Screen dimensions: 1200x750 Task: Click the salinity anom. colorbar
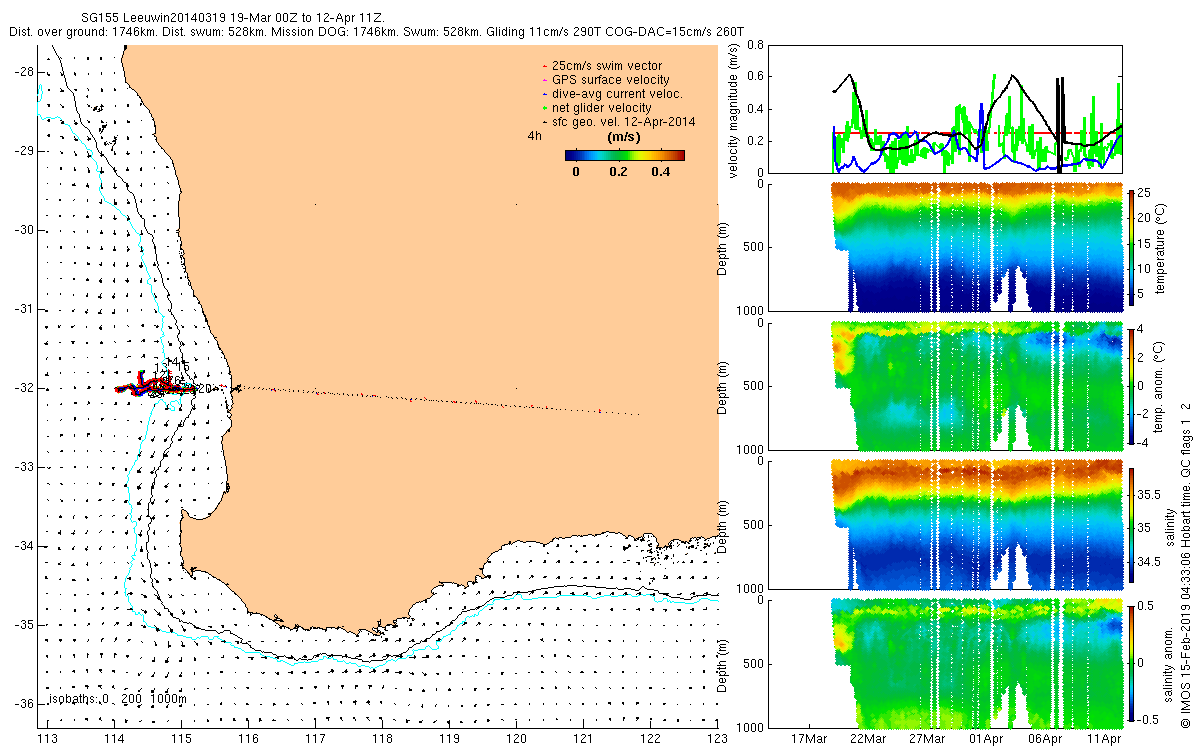(1131, 663)
